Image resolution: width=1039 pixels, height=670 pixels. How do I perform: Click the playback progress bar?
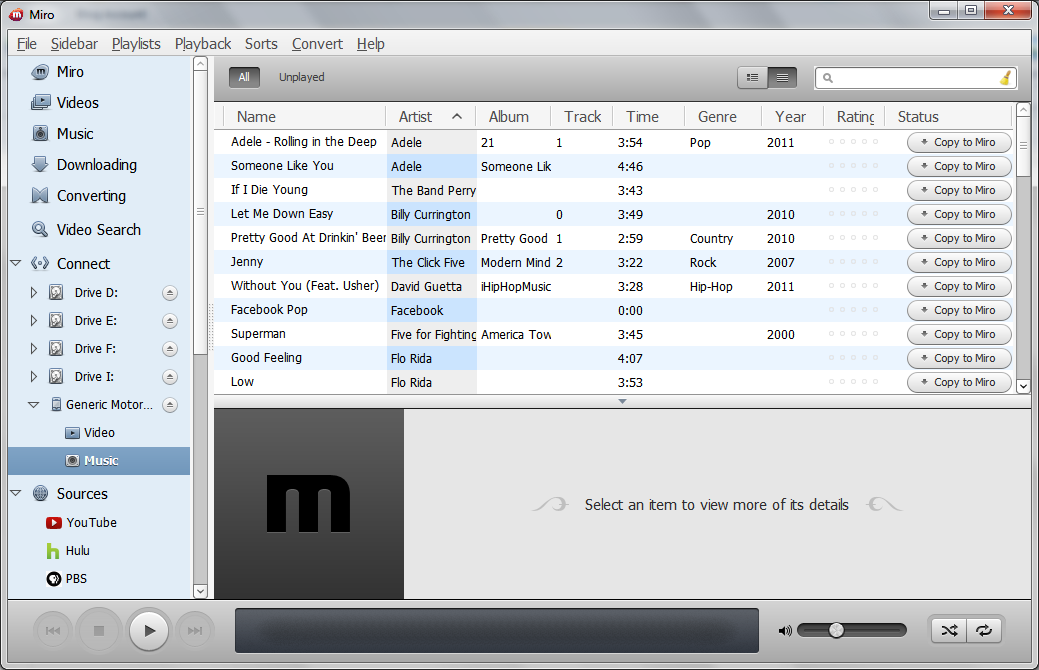click(497, 630)
